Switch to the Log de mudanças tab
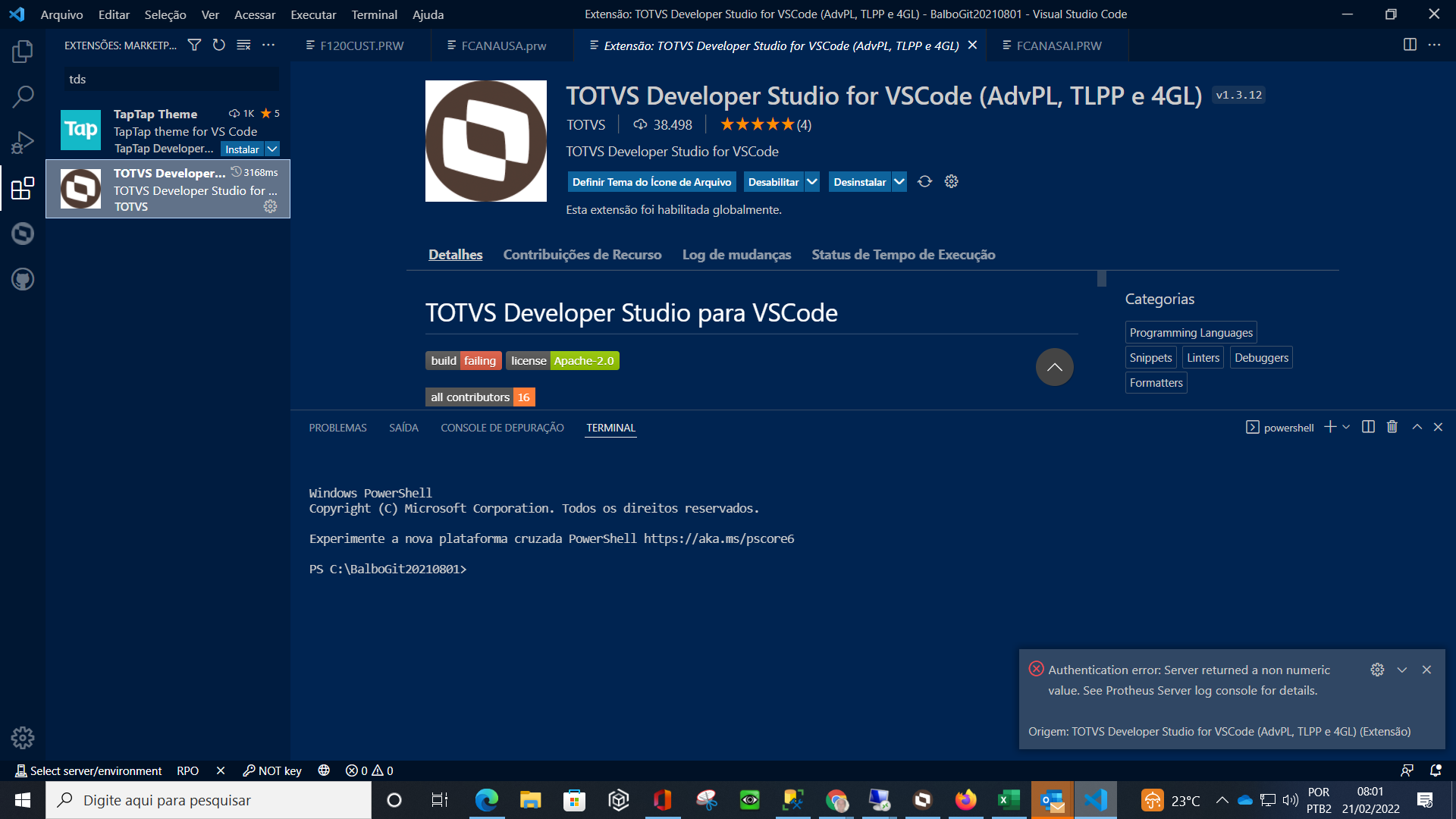 736,254
